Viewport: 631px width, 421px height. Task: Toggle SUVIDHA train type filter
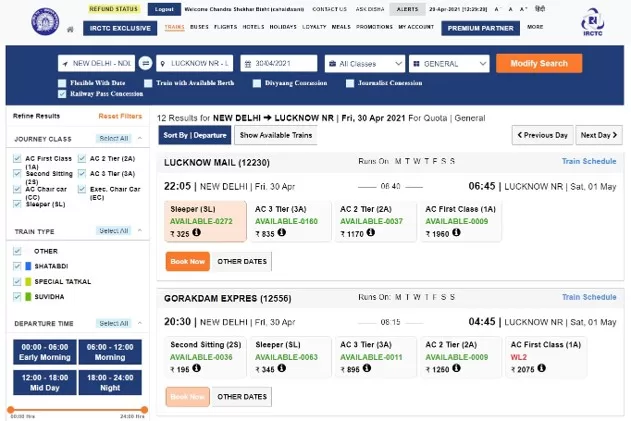coord(17,297)
